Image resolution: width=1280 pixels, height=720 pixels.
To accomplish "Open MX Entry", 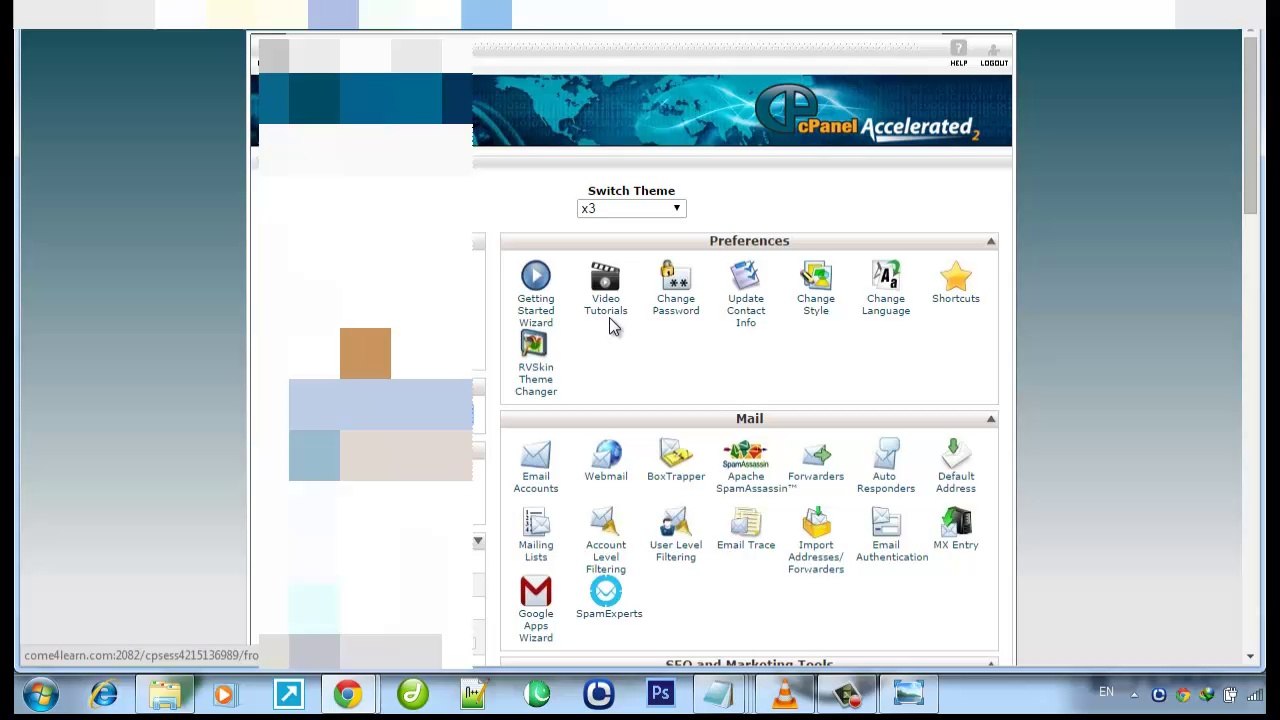I will 955,529.
